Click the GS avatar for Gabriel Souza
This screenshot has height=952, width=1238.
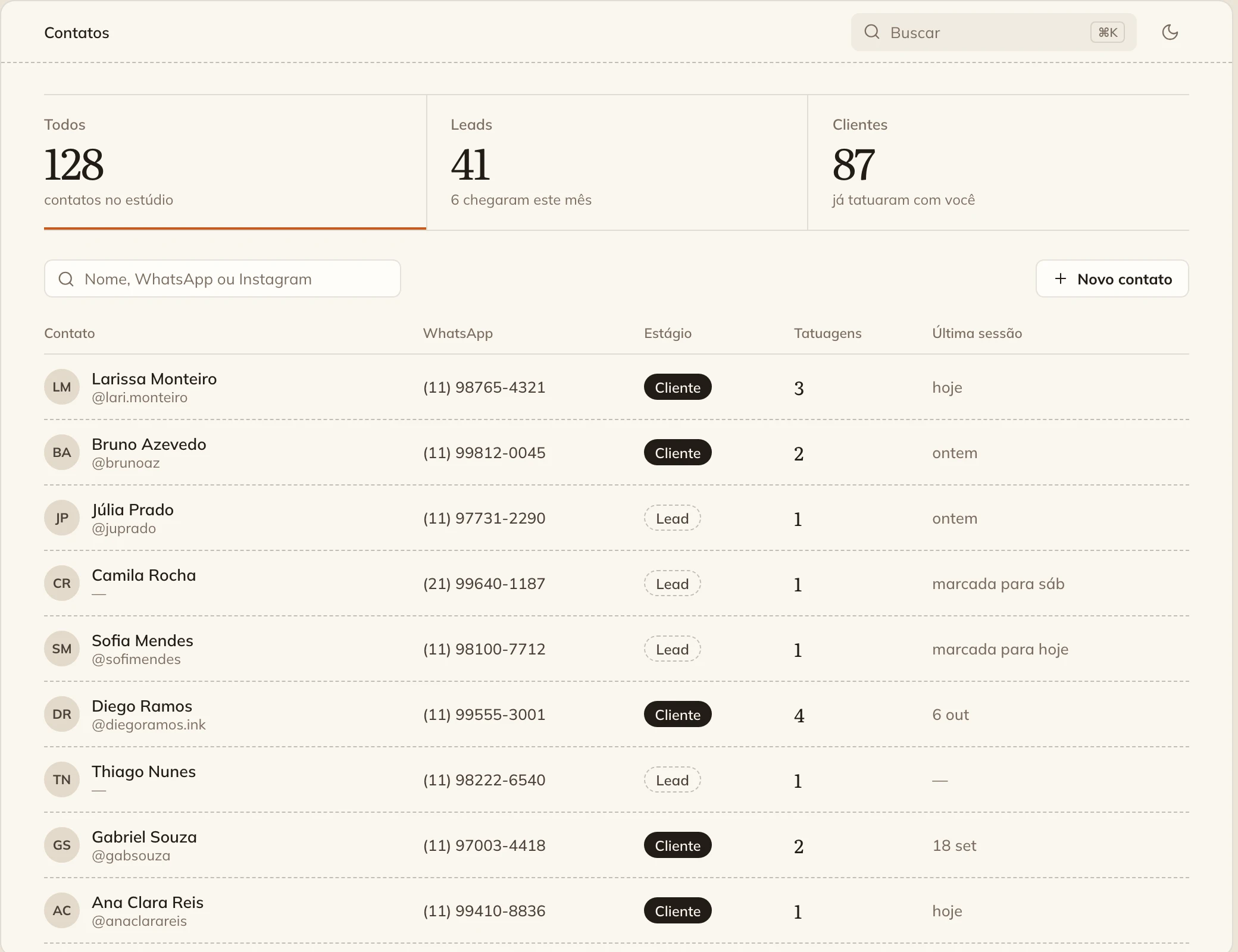coord(62,845)
